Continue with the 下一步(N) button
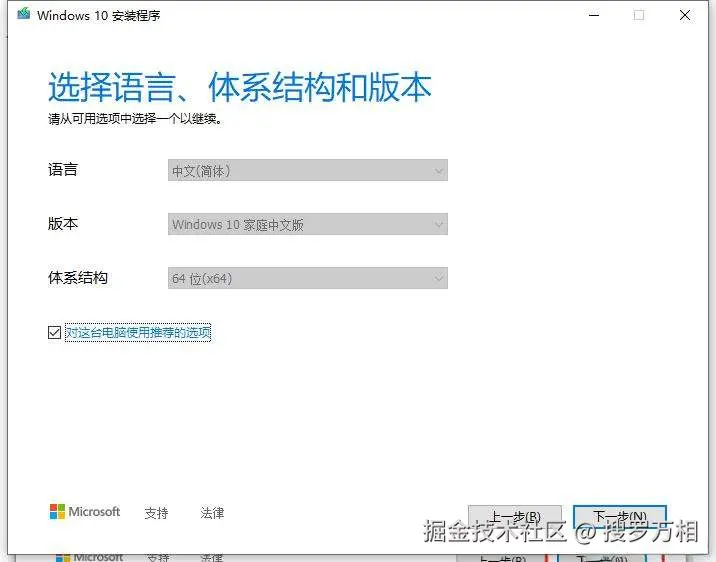 [620, 516]
